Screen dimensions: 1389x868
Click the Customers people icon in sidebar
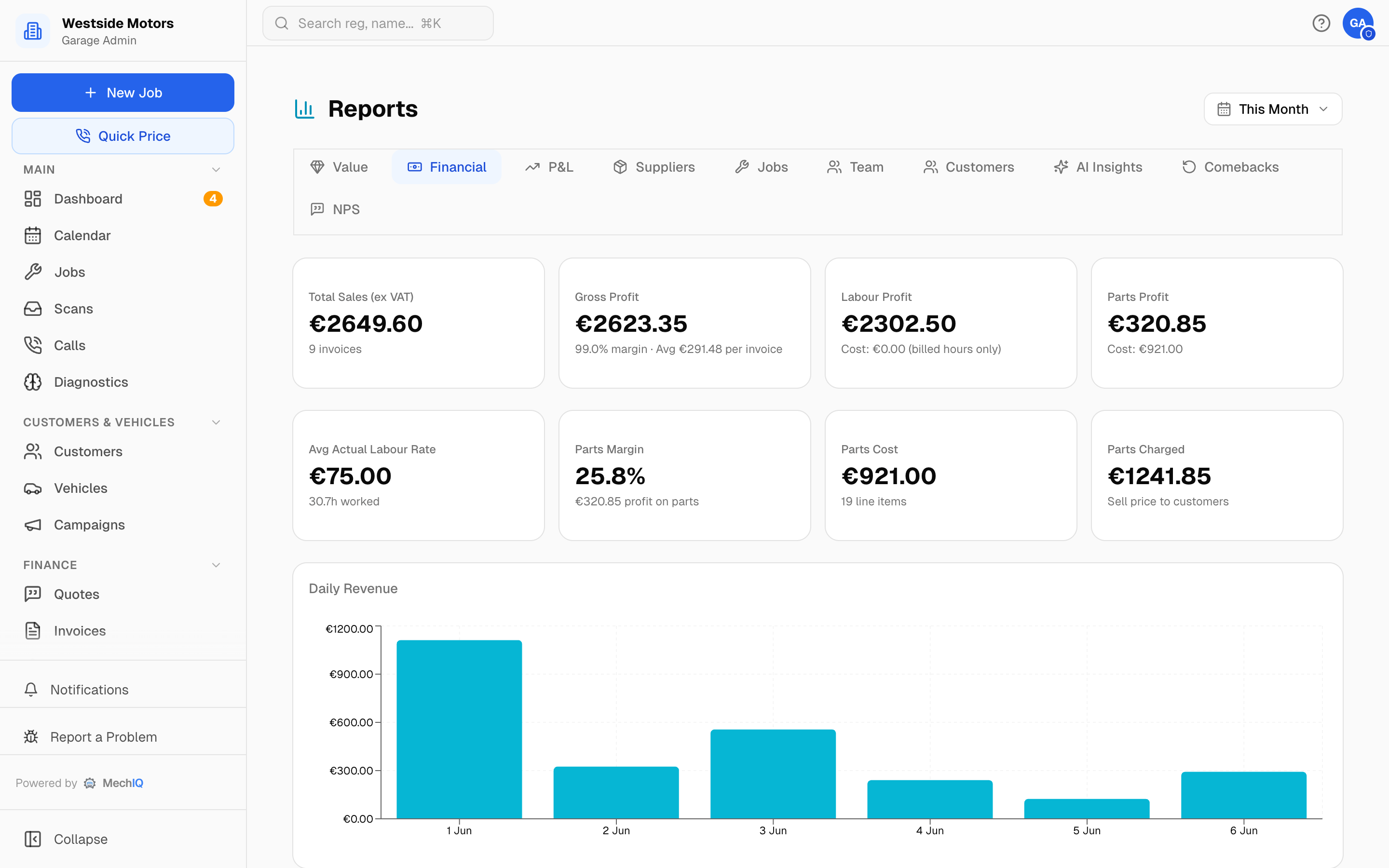click(x=33, y=452)
